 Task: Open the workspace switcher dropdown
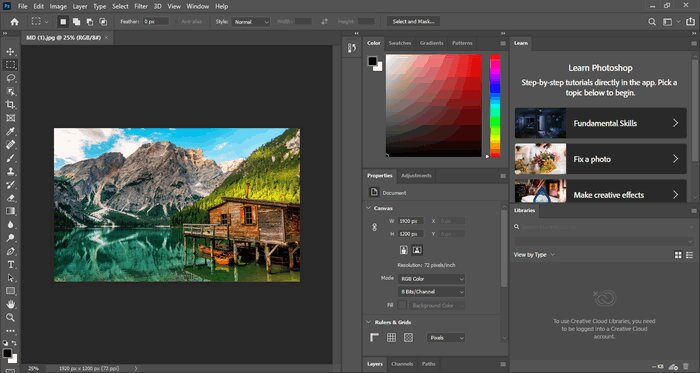(x=671, y=21)
